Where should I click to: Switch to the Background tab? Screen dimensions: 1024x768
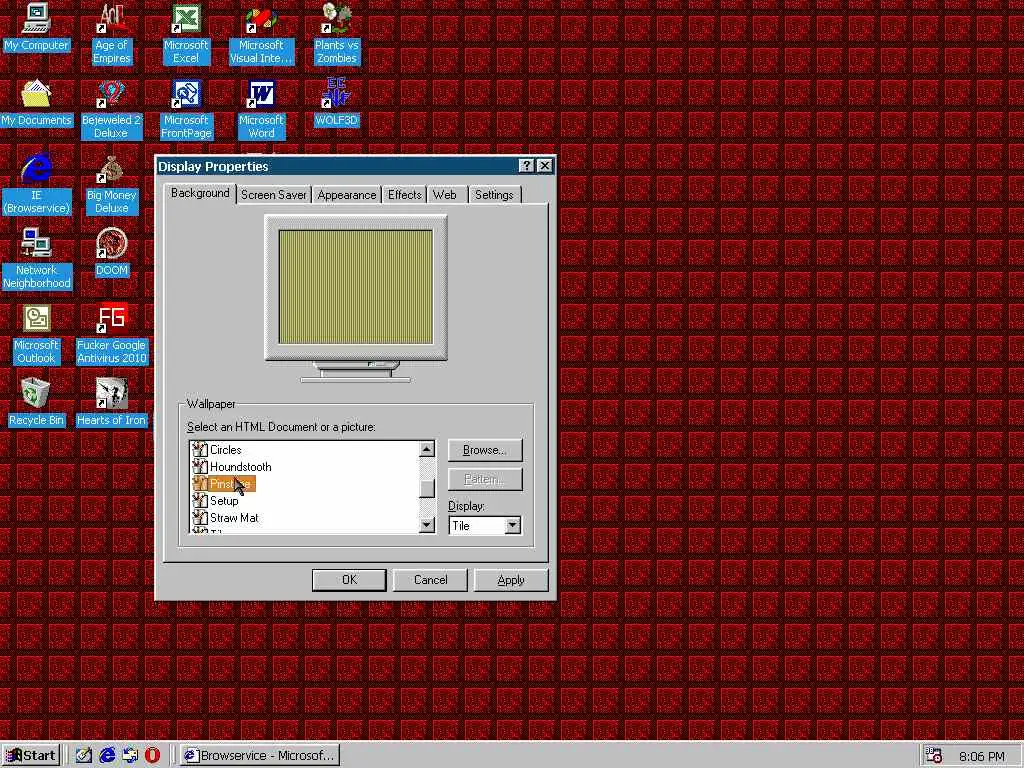200,193
